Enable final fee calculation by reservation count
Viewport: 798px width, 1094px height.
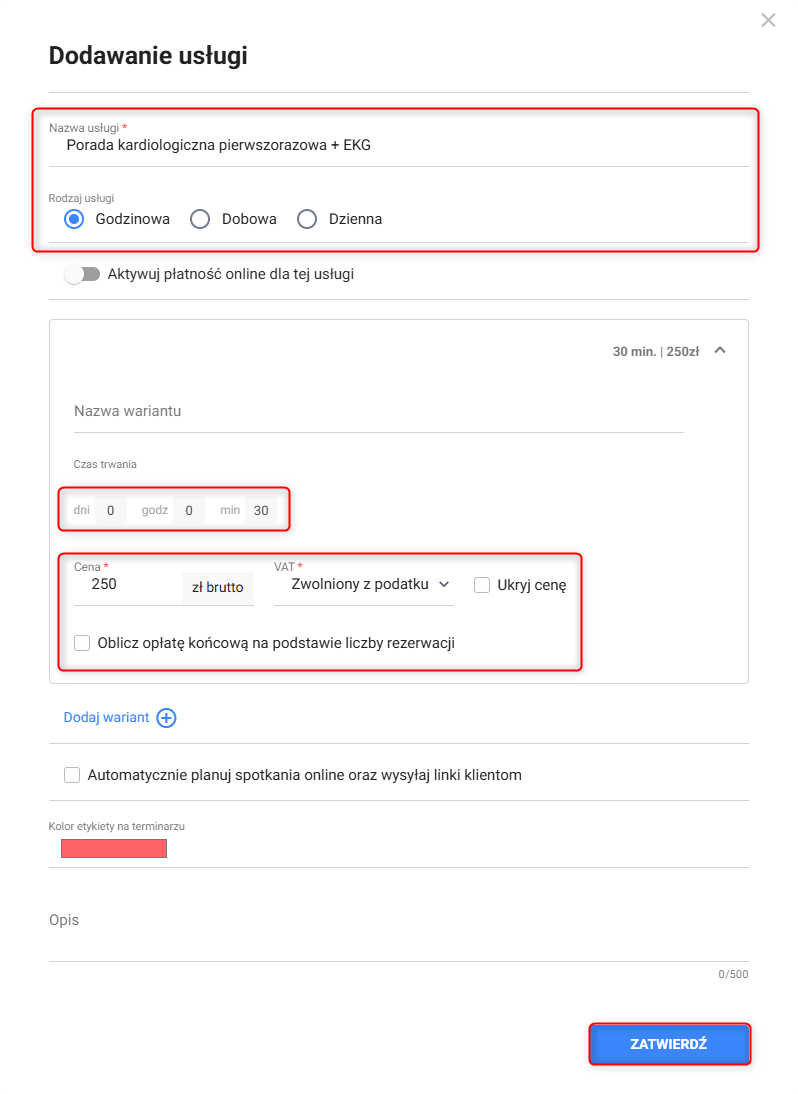tap(82, 643)
